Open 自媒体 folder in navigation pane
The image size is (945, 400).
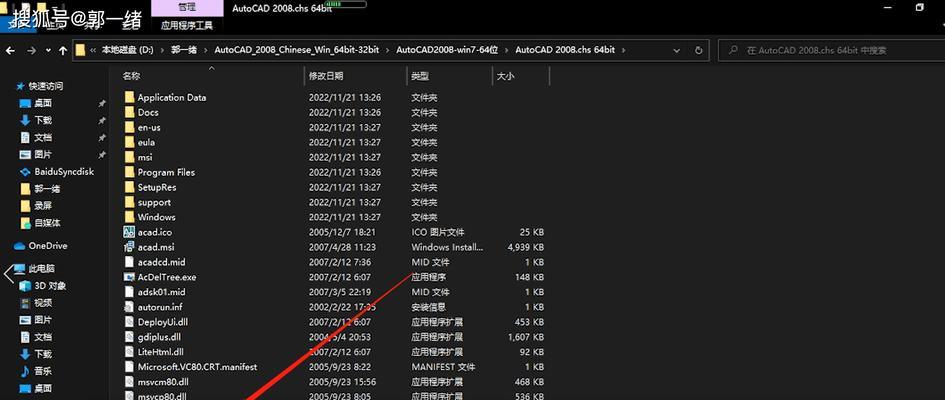[x=47, y=223]
